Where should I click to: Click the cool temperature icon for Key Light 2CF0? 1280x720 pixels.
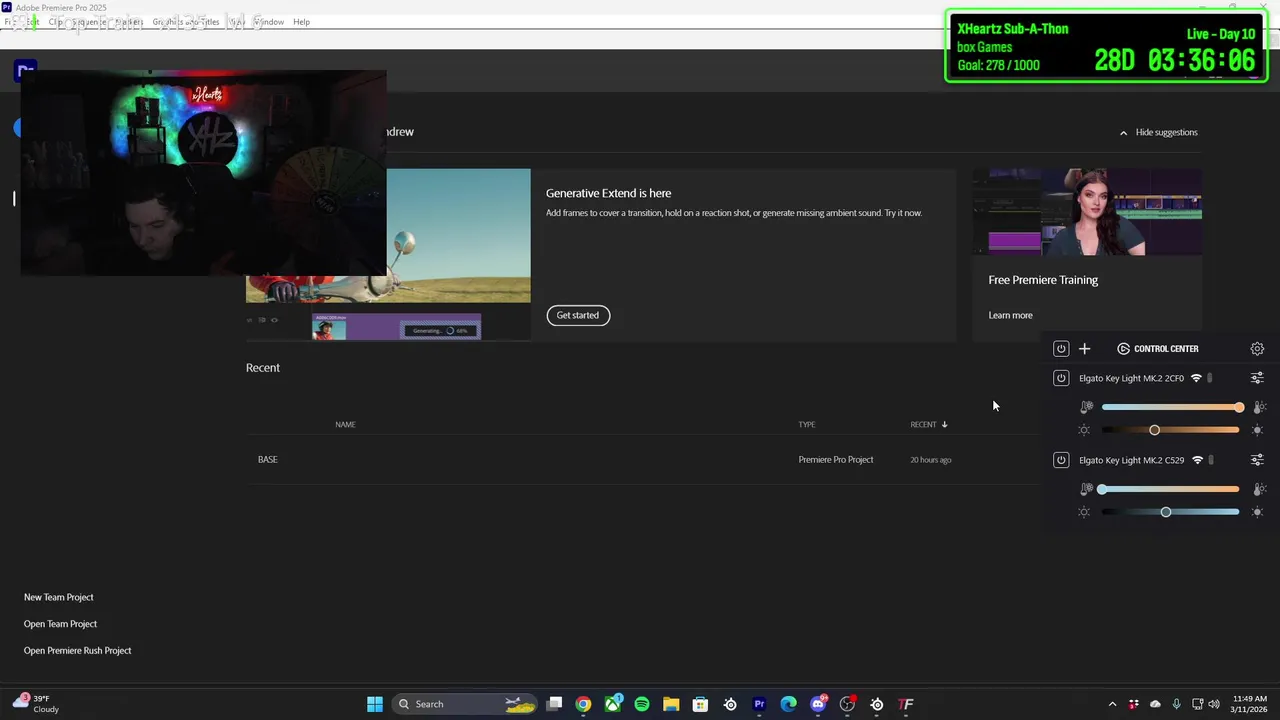1086,407
